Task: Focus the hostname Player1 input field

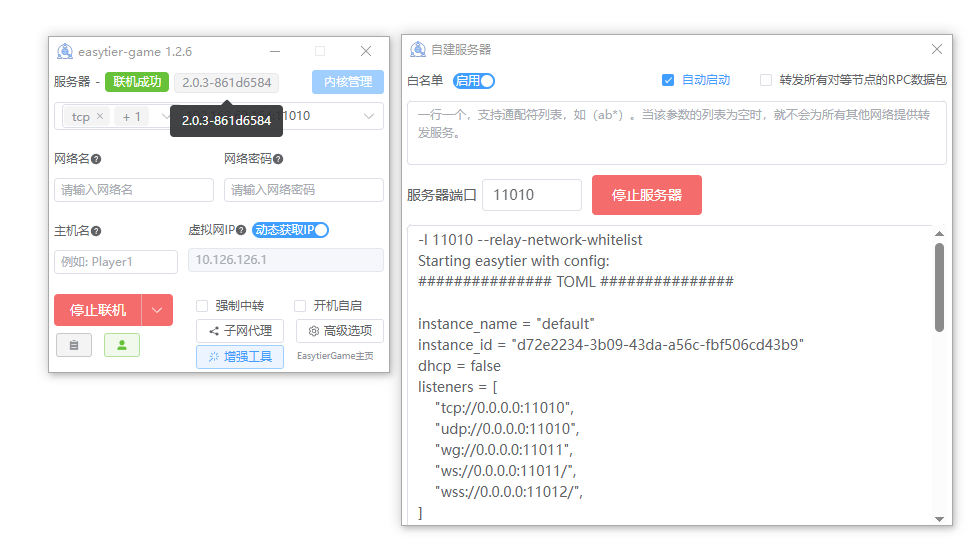Action: (x=116, y=262)
